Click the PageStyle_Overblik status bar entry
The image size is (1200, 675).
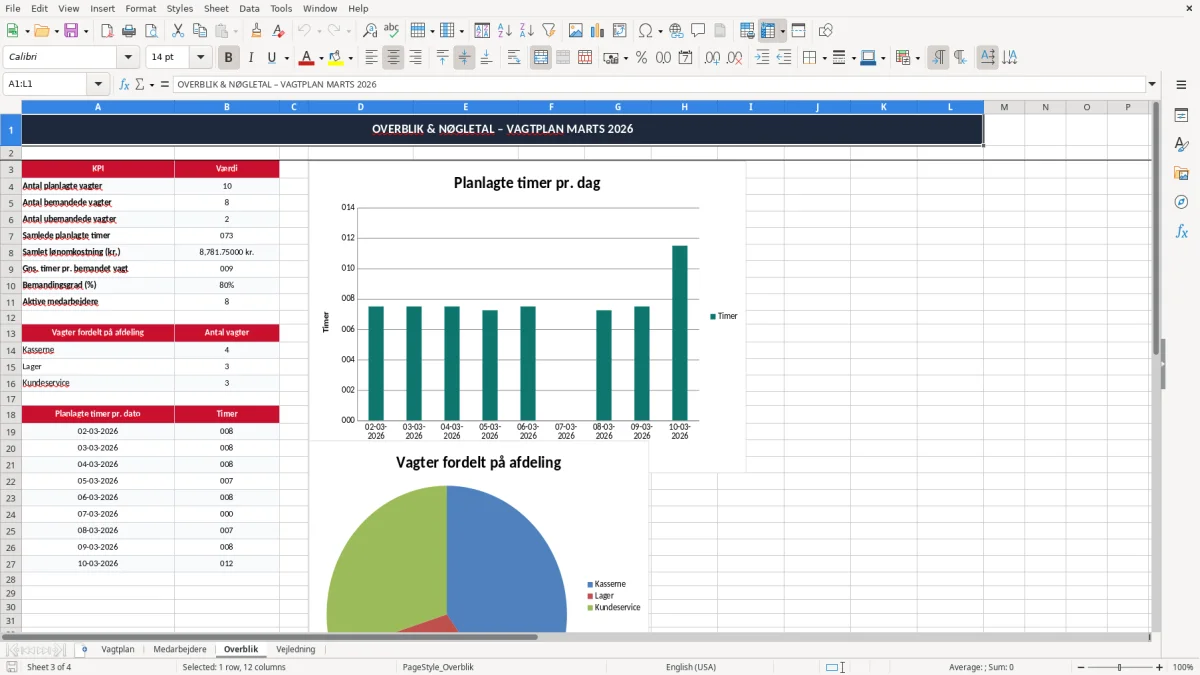coord(438,667)
